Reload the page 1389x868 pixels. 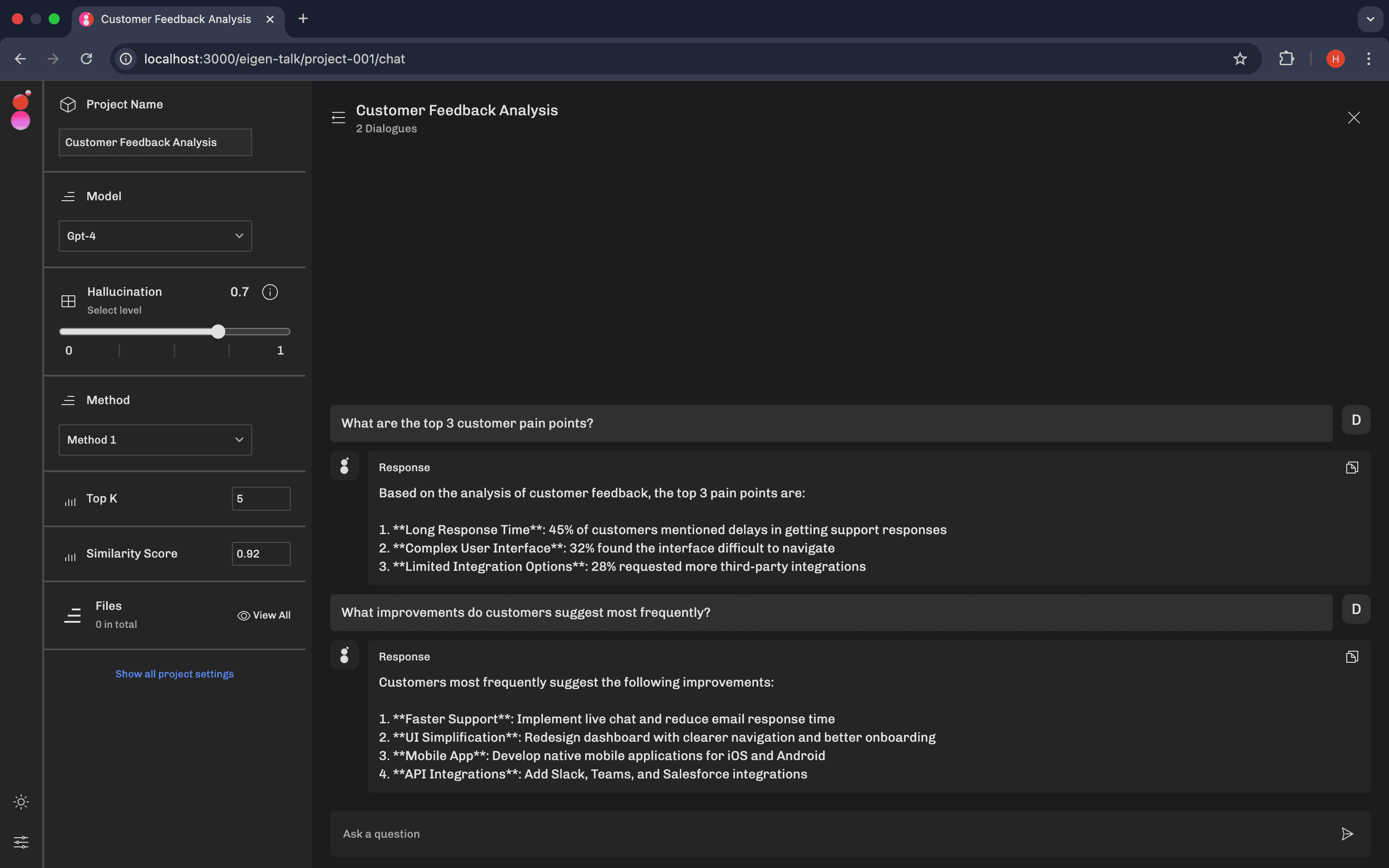(x=86, y=59)
